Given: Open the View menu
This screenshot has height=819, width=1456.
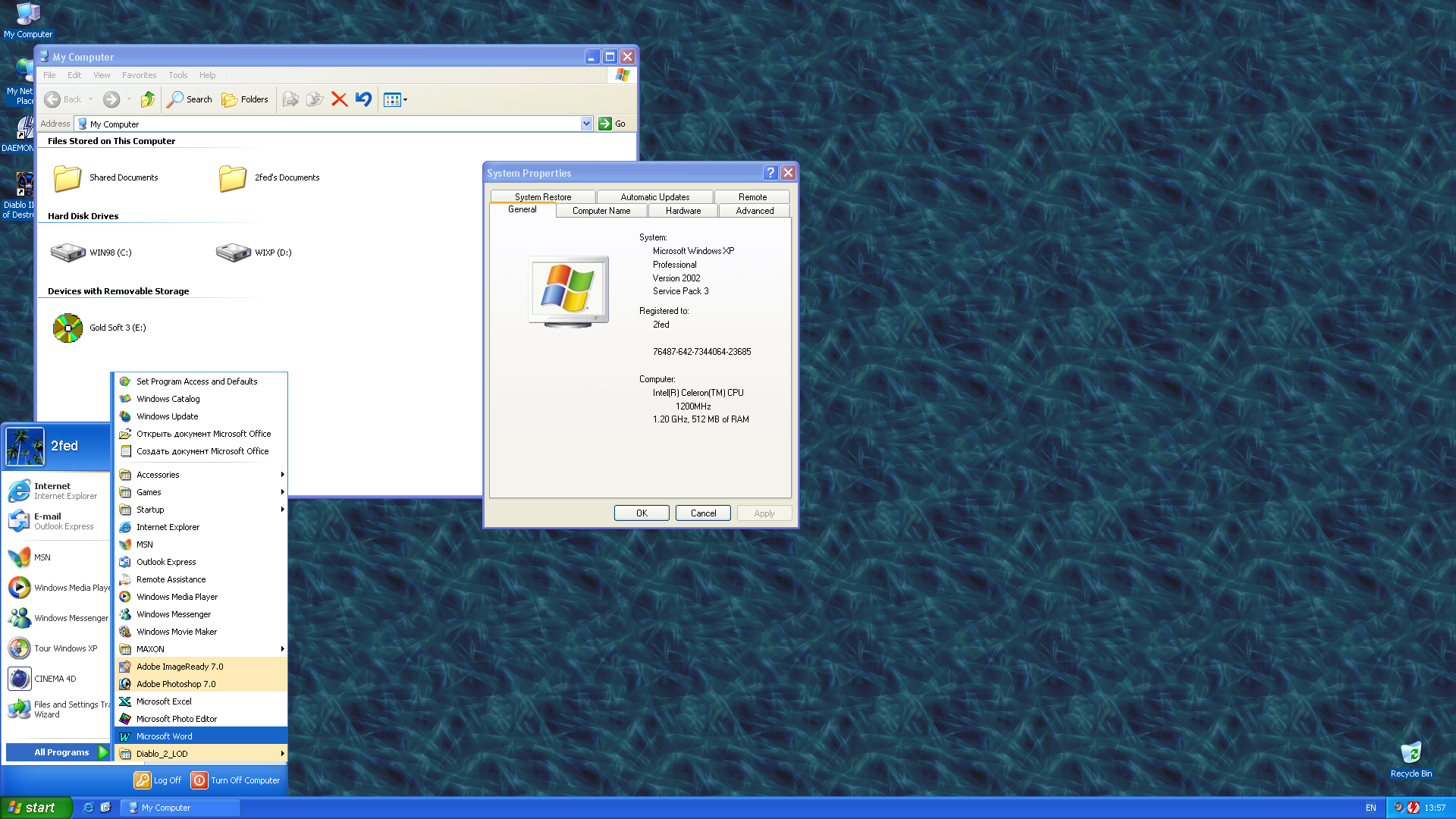Looking at the screenshot, I should [102, 75].
